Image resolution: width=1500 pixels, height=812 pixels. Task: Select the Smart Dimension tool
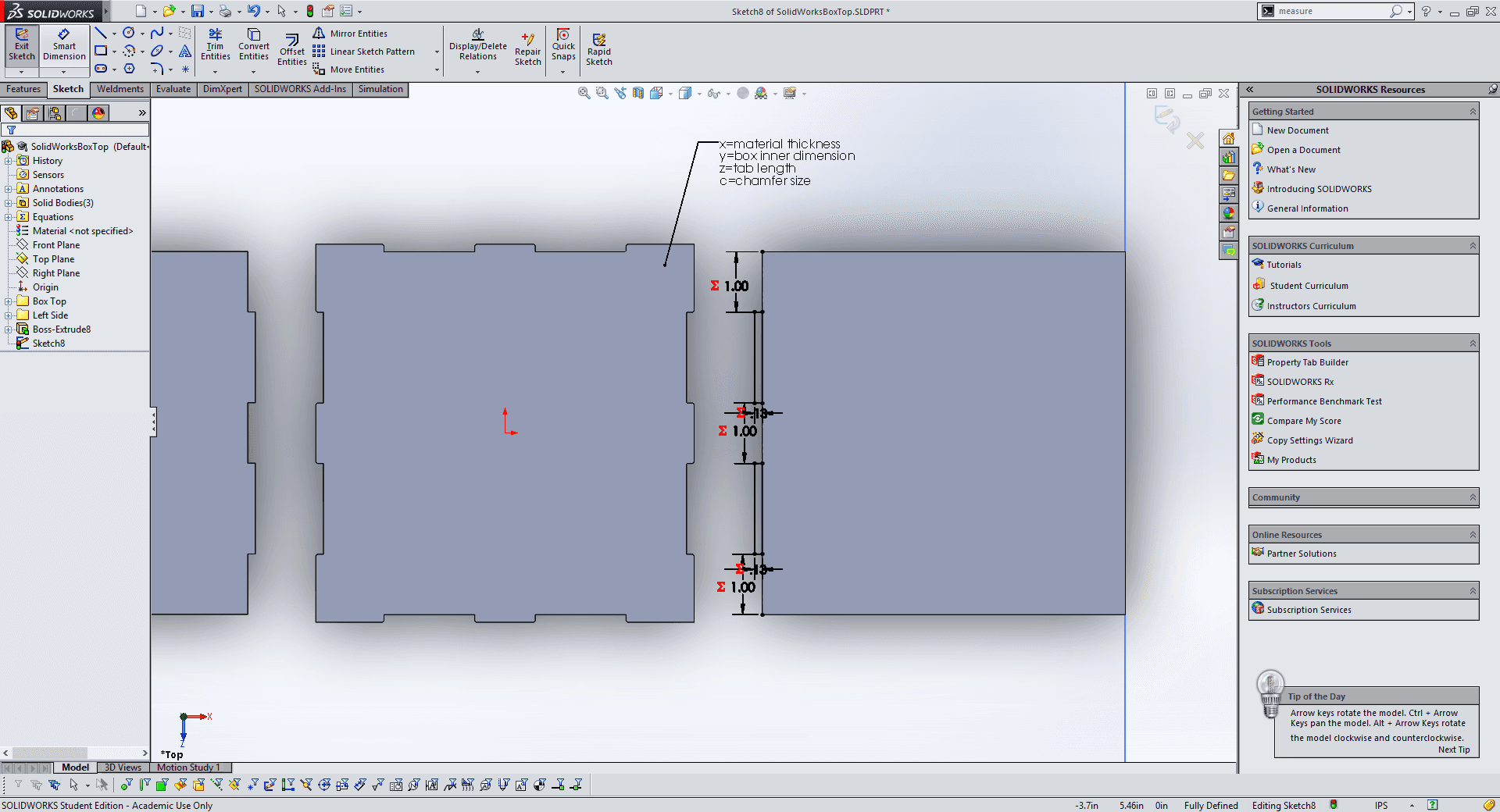click(x=64, y=45)
